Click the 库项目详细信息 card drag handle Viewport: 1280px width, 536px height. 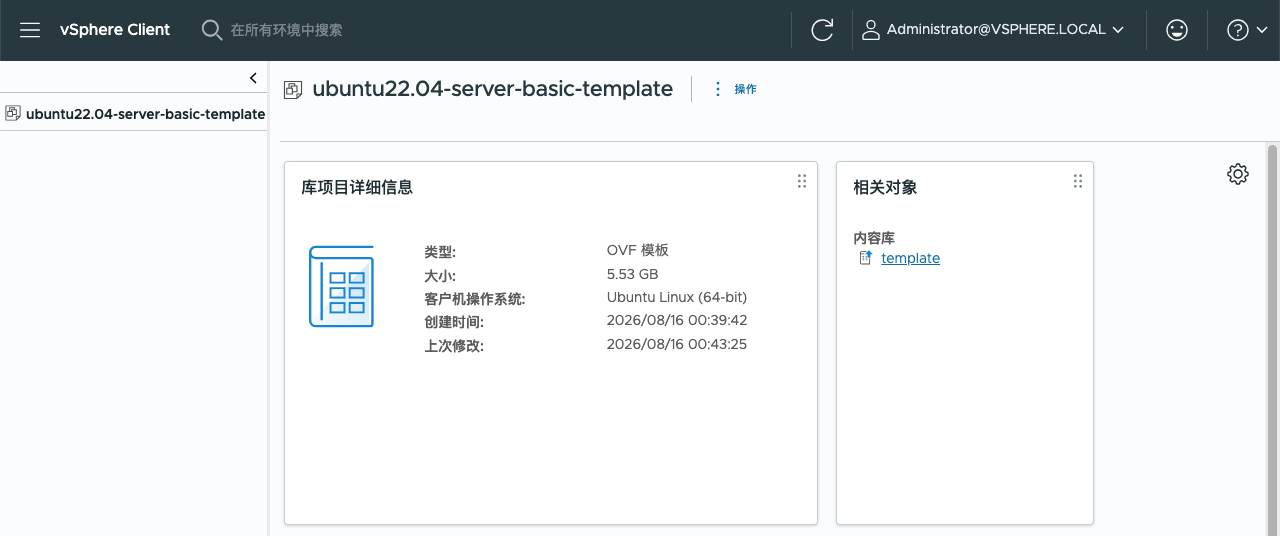click(x=801, y=181)
